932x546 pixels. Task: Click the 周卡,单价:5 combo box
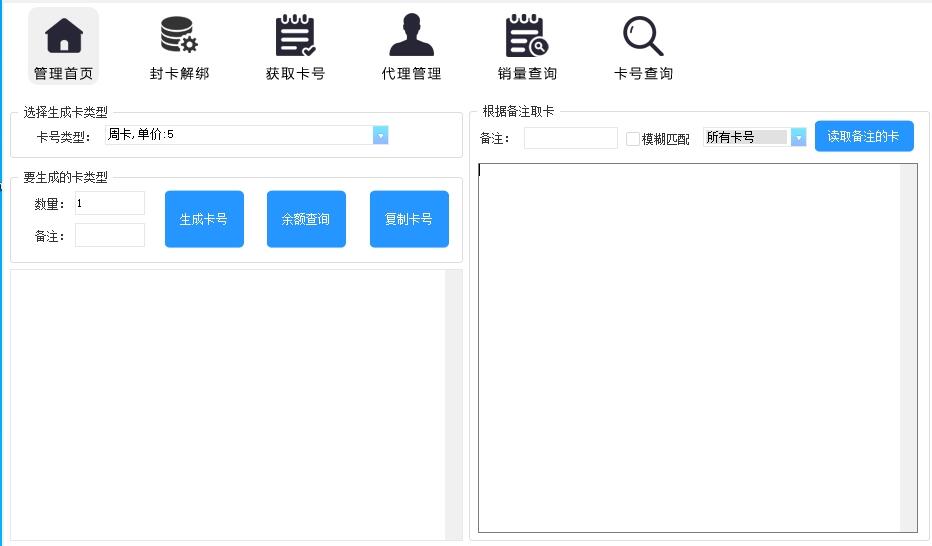(x=238, y=135)
